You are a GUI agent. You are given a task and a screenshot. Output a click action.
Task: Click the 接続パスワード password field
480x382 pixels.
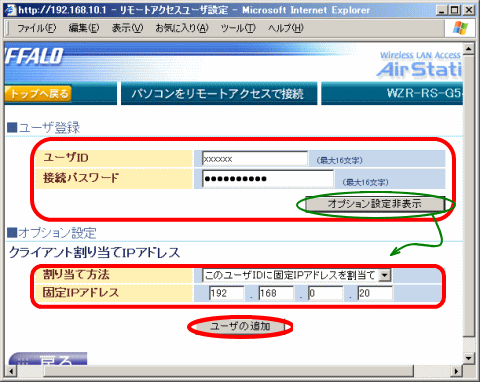pyautogui.click(x=268, y=179)
